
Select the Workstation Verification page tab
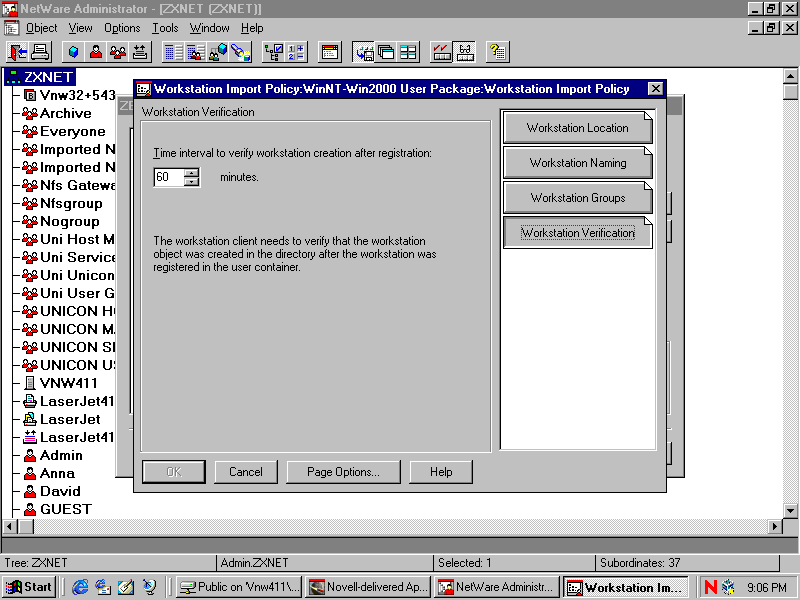578,233
